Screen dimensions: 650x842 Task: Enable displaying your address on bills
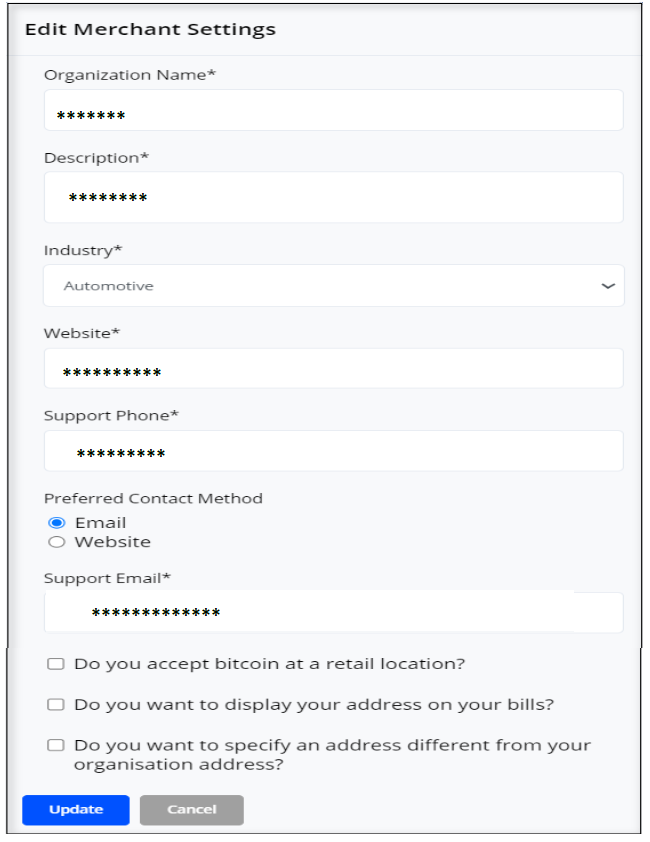(55, 704)
